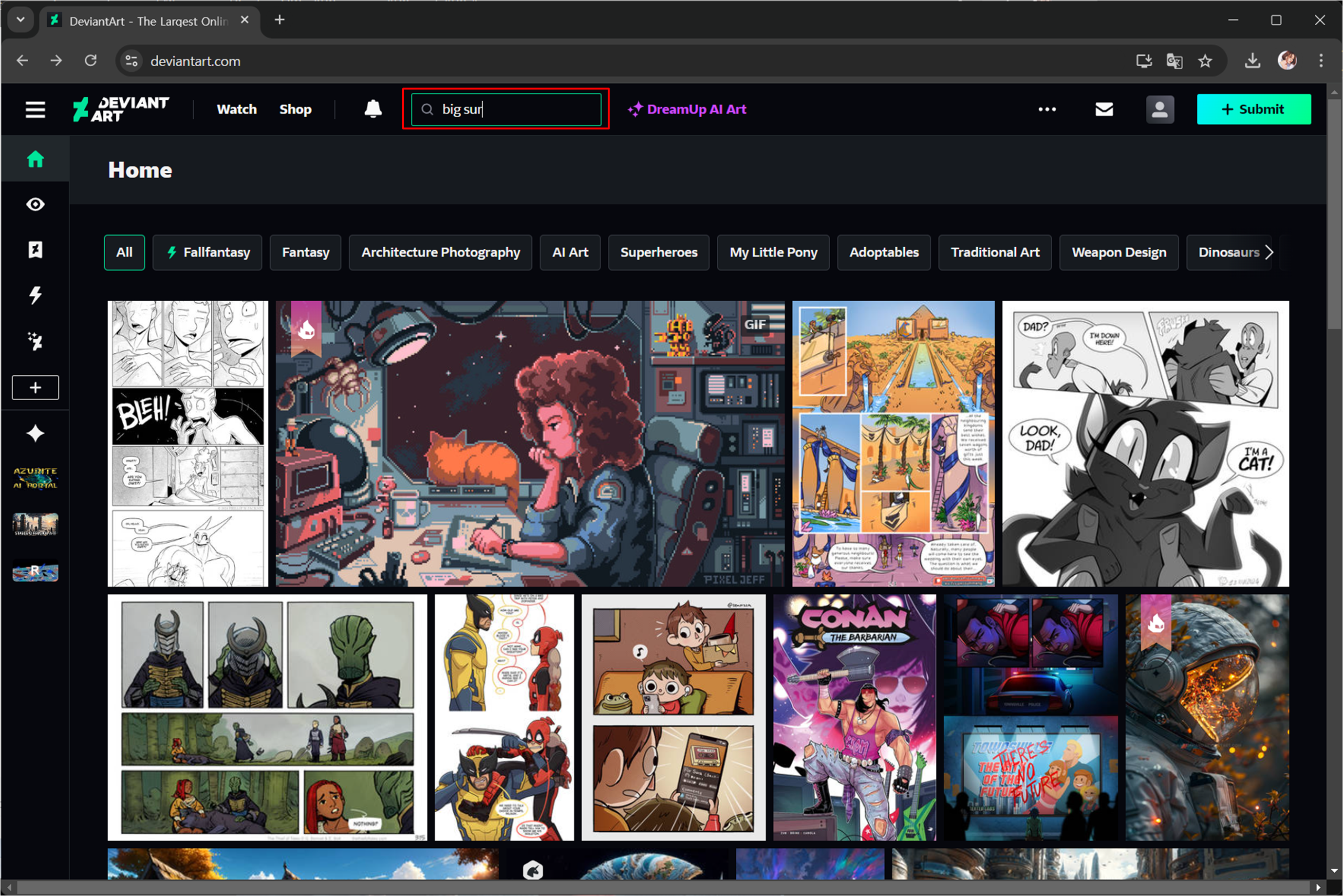Open the DreamUp AI Art link

point(687,109)
